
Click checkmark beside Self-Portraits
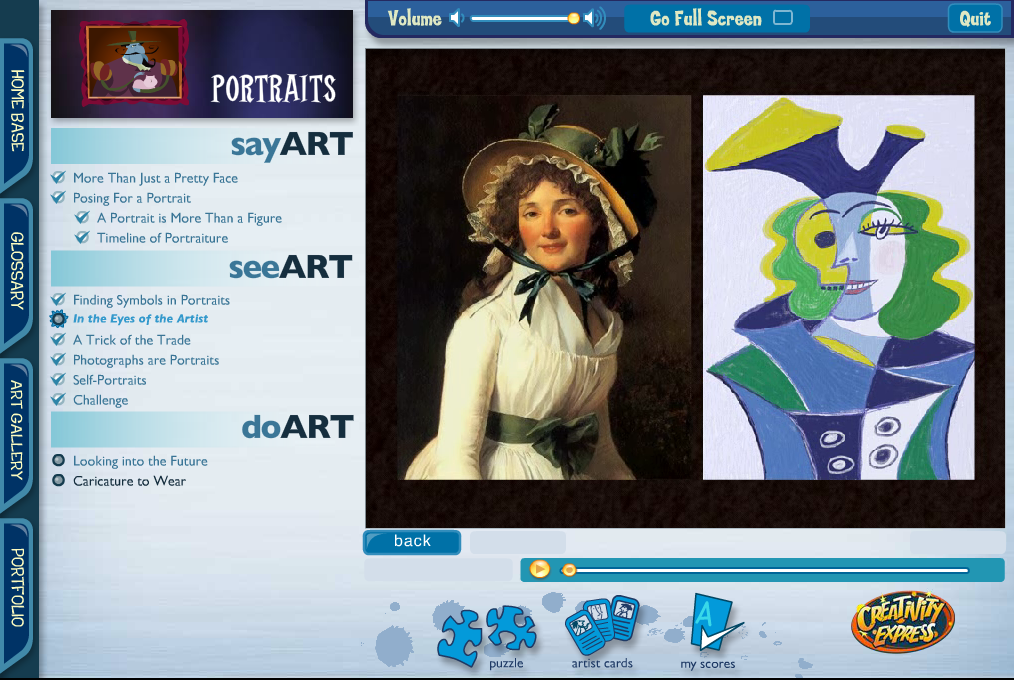58,379
